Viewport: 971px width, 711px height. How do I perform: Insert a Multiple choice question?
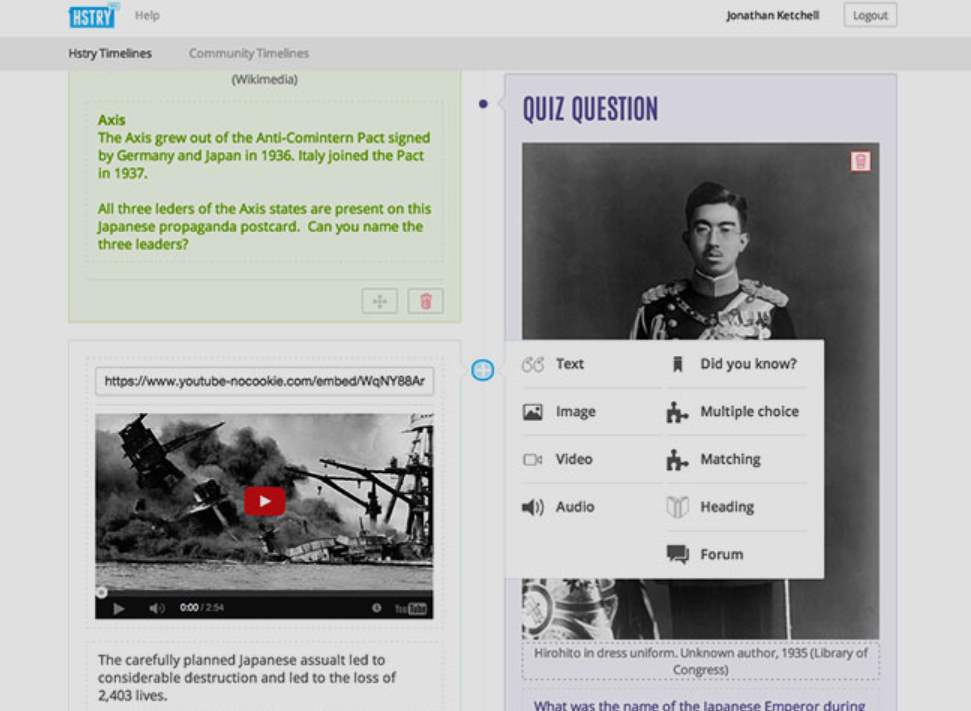(748, 412)
